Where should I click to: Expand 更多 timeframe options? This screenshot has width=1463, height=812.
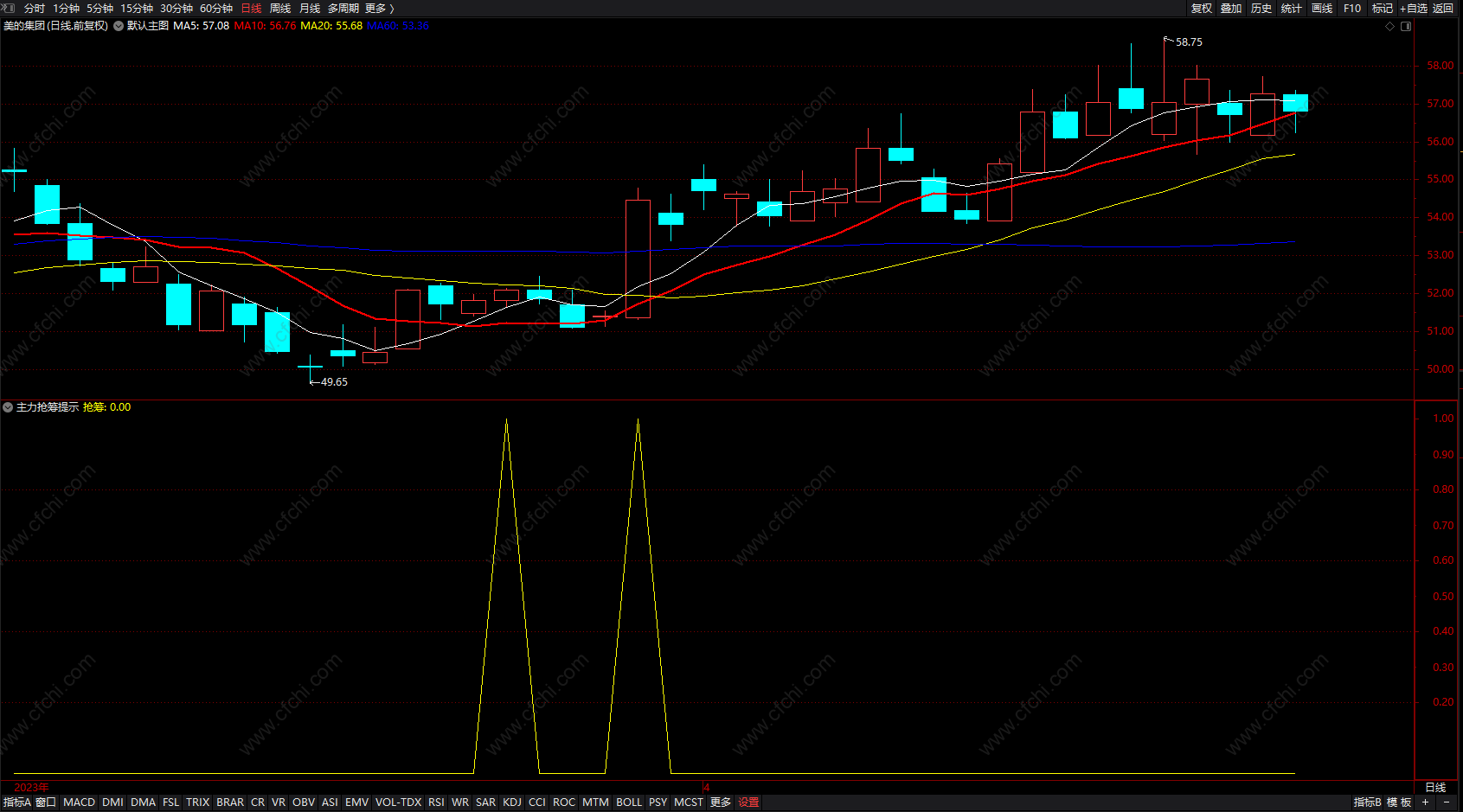(x=379, y=8)
